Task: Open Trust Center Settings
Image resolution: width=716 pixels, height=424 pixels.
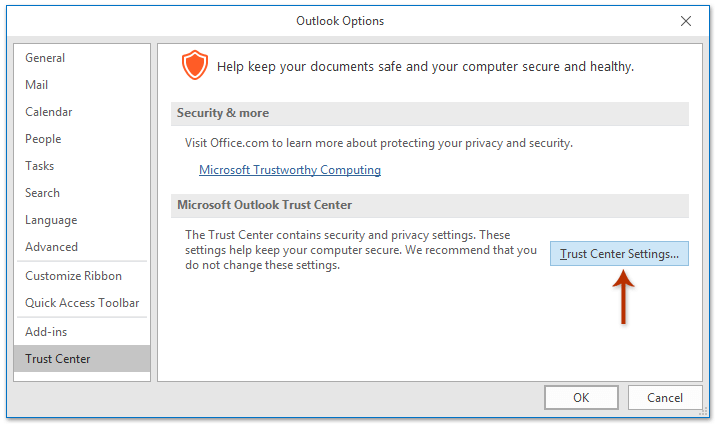Action: click(x=619, y=254)
